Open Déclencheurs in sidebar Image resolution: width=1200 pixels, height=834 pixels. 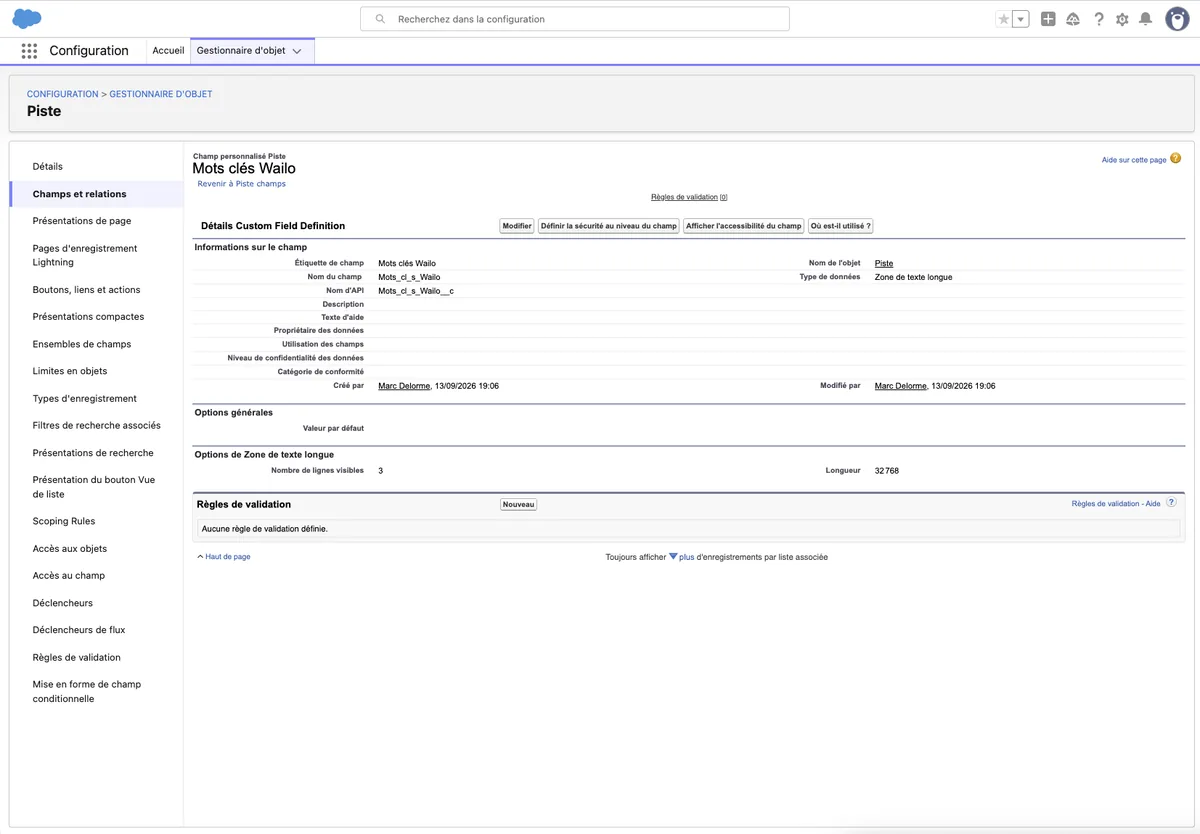[63, 603]
